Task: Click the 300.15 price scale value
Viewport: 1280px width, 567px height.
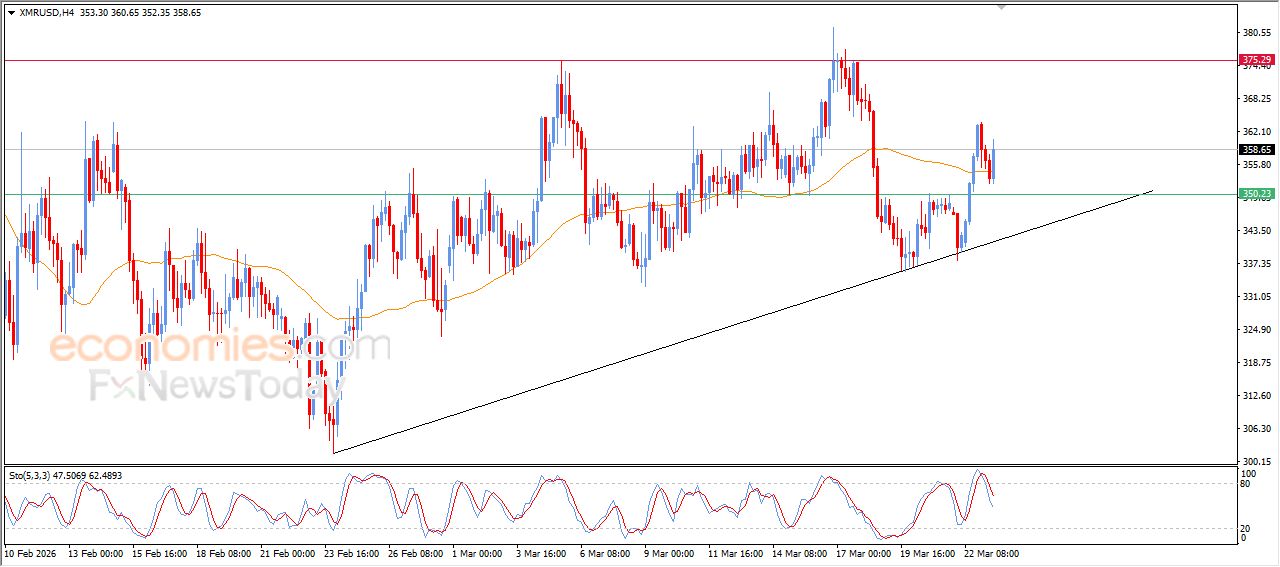Action: coord(1256,461)
